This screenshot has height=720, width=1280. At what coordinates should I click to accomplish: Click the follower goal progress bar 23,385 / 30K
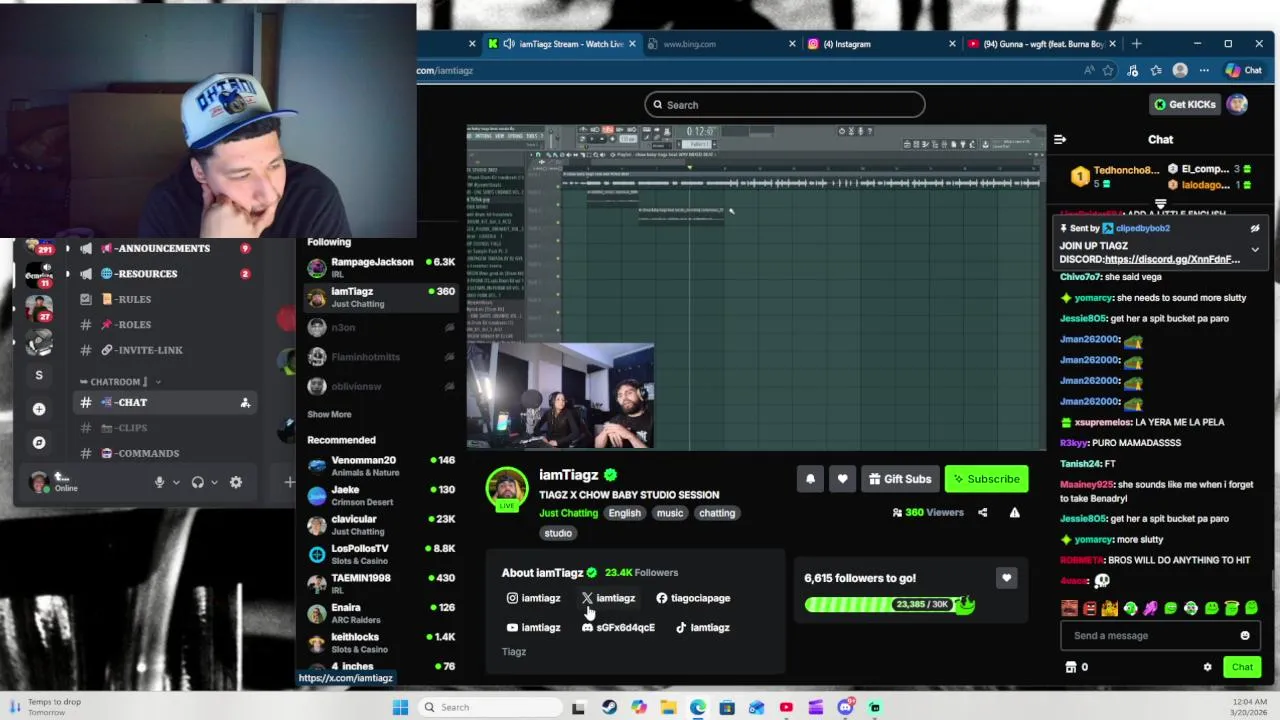click(x=889, y=604)
